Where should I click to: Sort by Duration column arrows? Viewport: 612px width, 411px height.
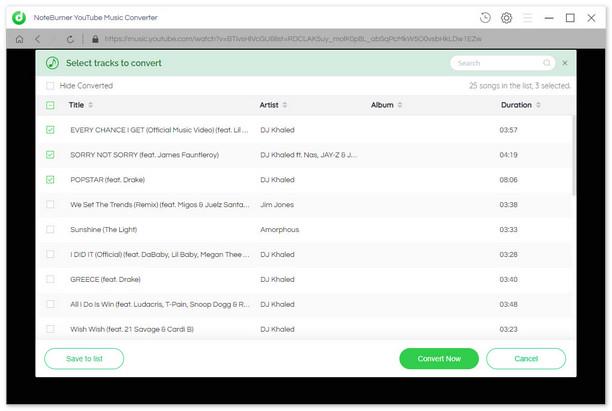tap(538, 105)
